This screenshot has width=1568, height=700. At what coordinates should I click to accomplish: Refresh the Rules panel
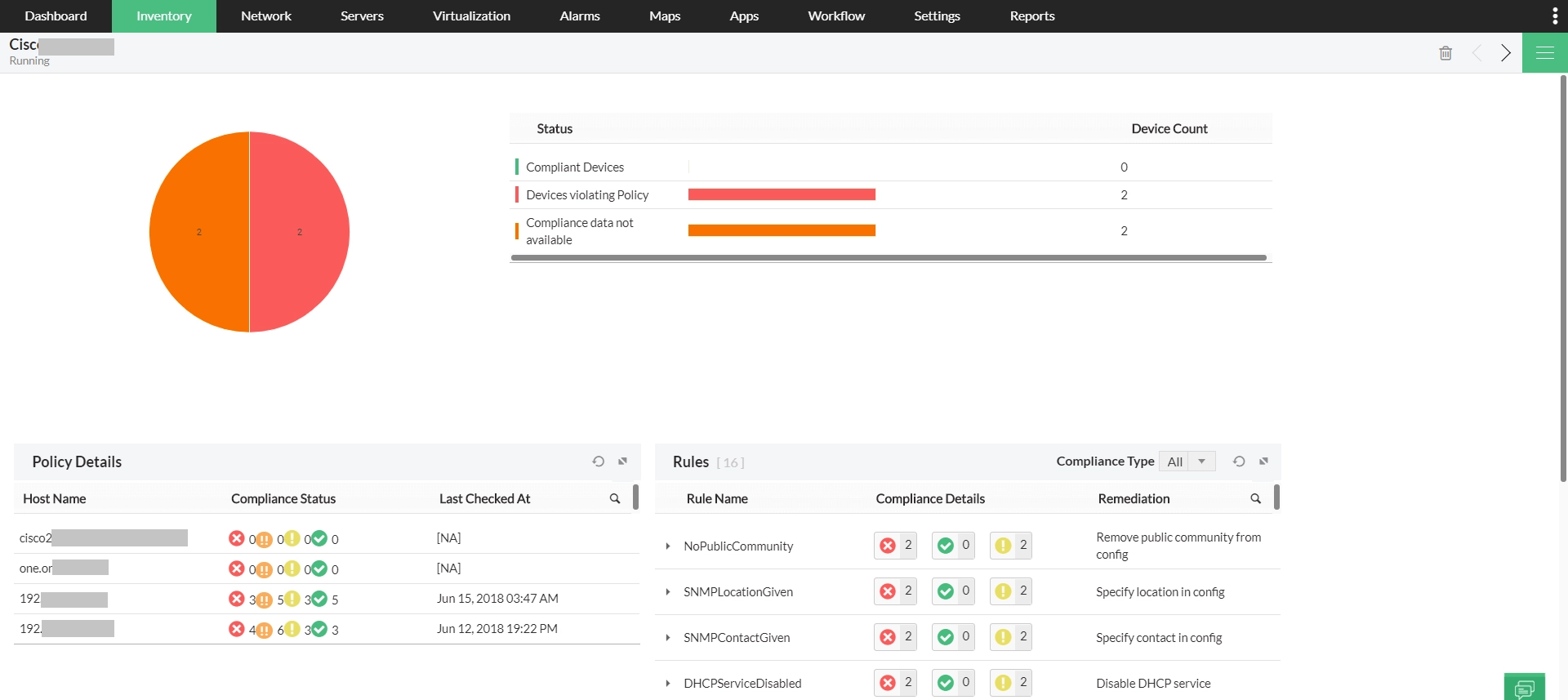[x=1239, y=461]
